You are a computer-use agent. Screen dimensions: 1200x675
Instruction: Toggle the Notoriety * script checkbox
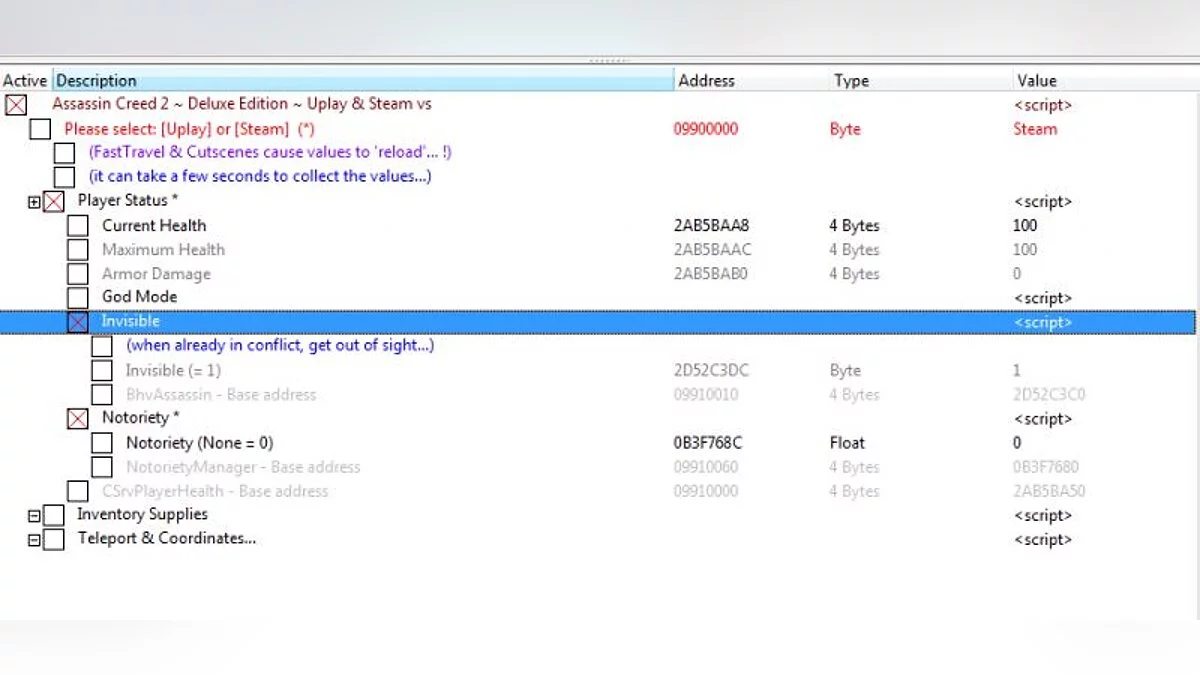78,419
